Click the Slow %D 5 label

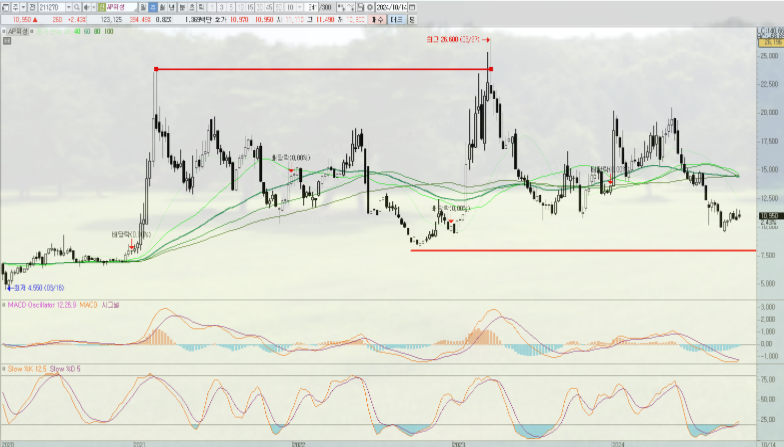(65, 369)
